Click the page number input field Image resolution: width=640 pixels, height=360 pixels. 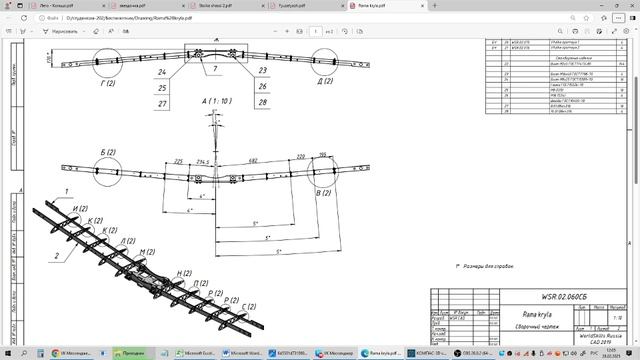click(x=316, y=31)
